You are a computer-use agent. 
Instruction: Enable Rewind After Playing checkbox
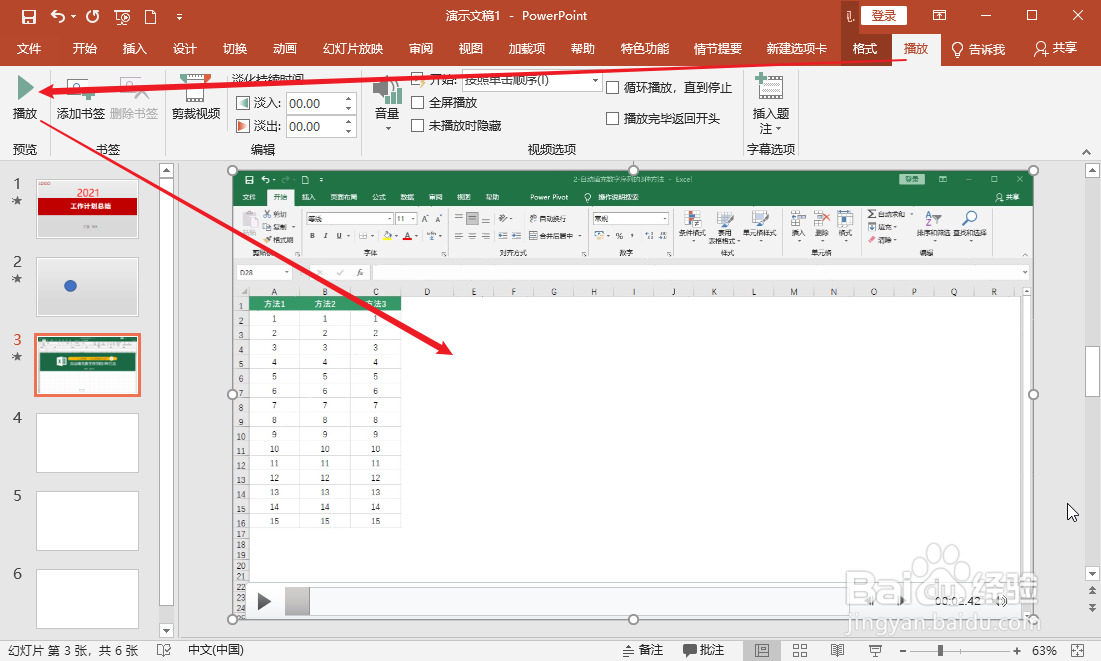click(x=612, y=119)
